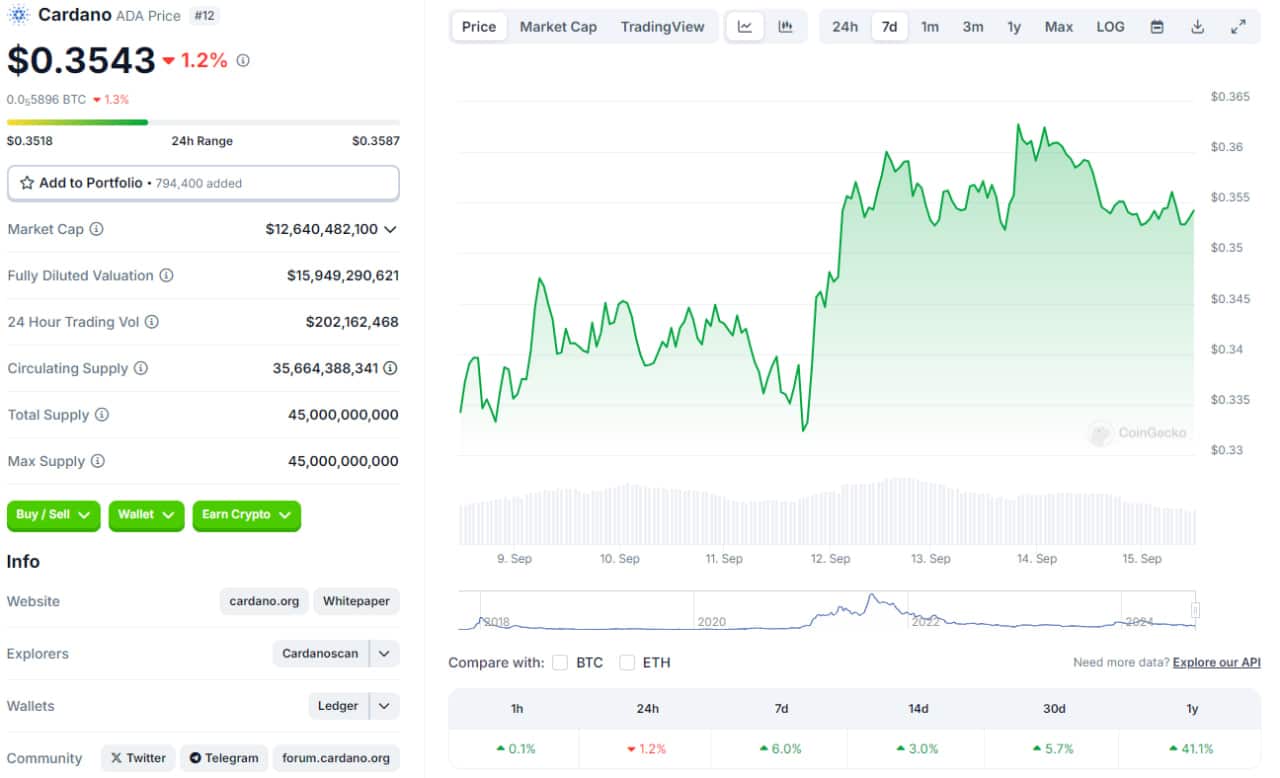
Task: Click the 7d performance value 6.0%
Action: coord(781,748)
